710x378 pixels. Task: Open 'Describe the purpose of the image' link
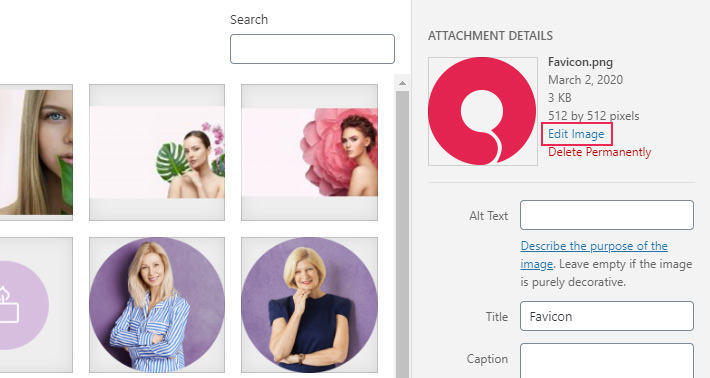point(594,255)
